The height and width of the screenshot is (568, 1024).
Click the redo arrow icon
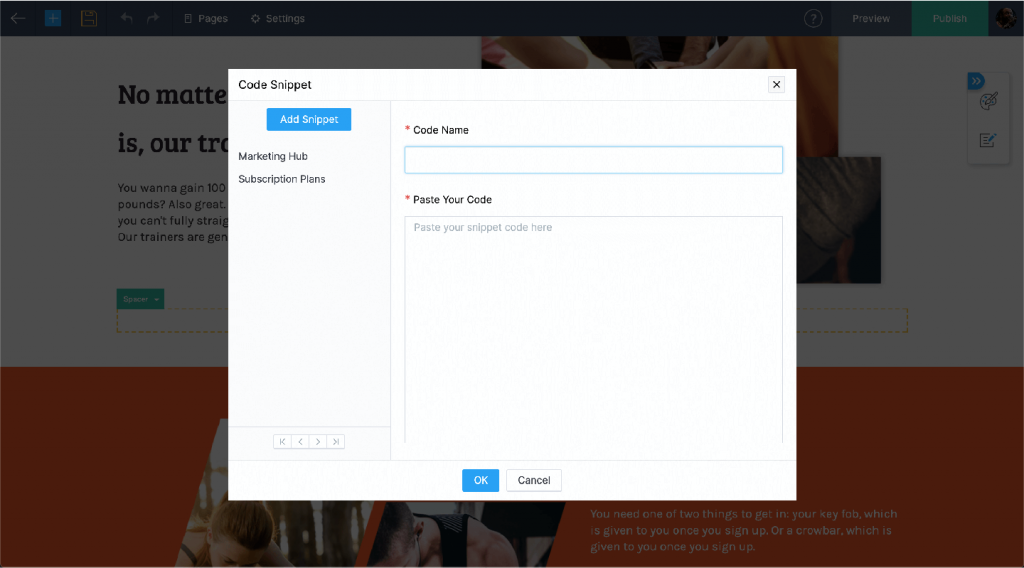152,18
